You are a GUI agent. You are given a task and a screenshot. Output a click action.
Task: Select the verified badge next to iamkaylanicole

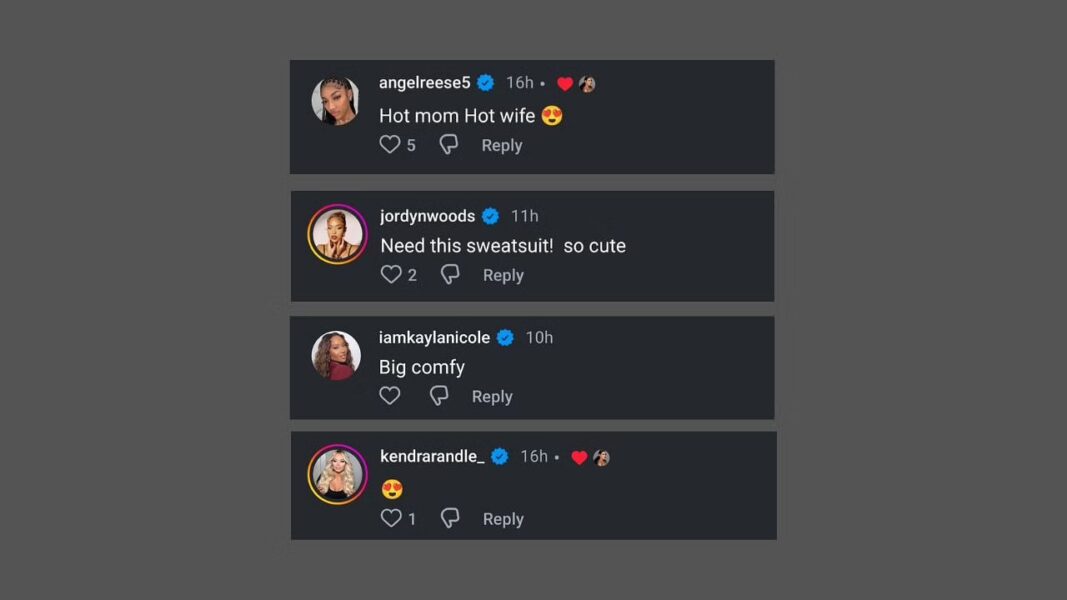coord(505,337)
